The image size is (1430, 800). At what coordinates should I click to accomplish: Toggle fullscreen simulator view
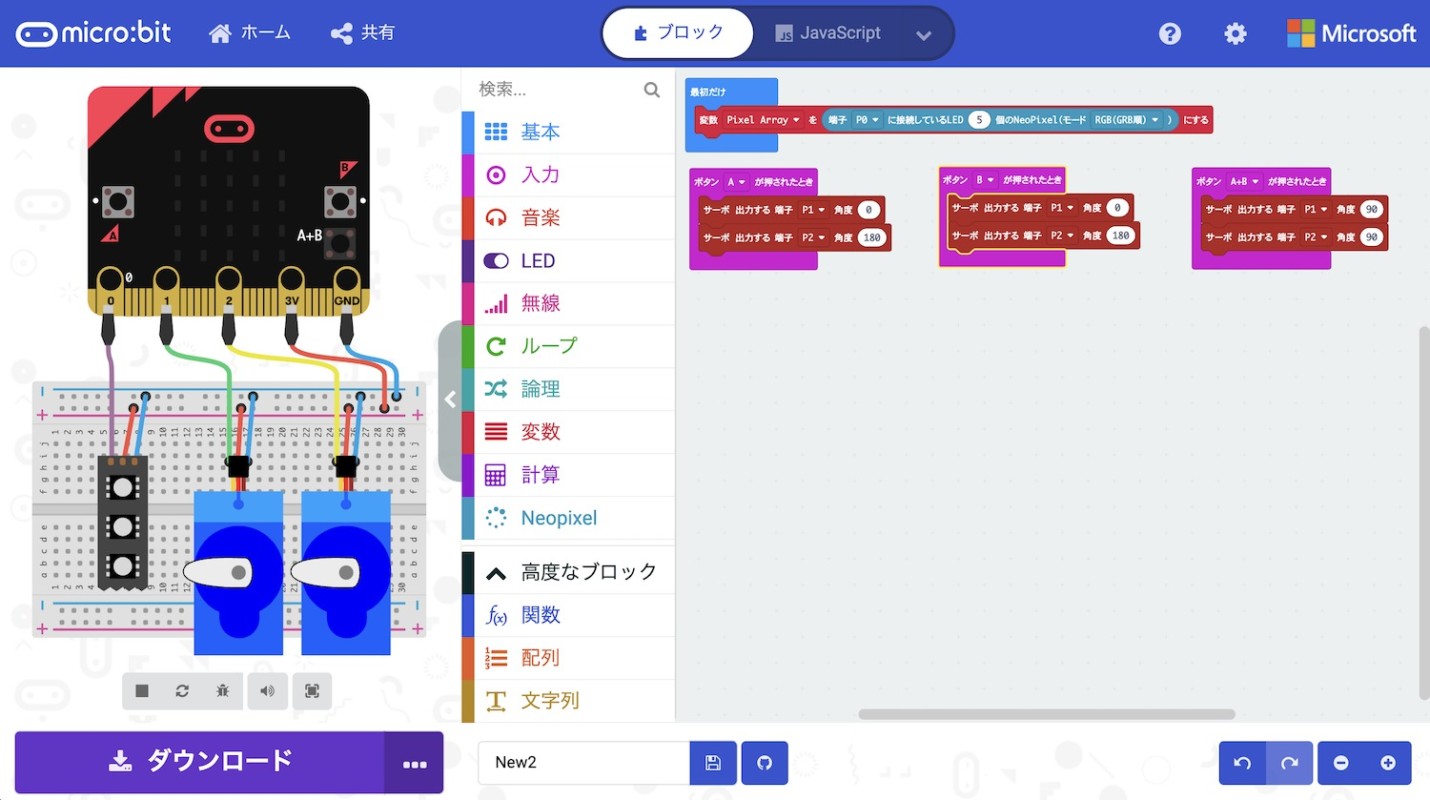311,691
